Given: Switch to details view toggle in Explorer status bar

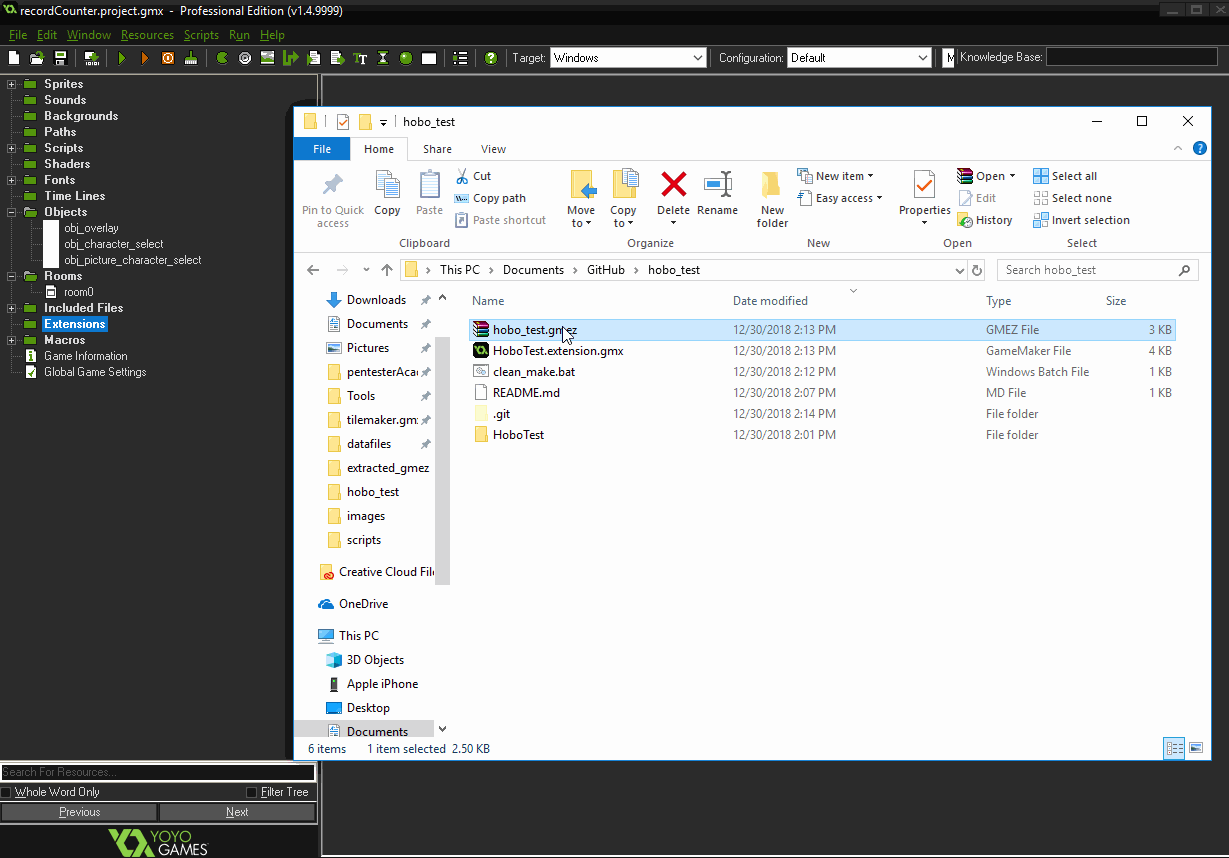Looking at the screenshot, I should pos(1175,748).
